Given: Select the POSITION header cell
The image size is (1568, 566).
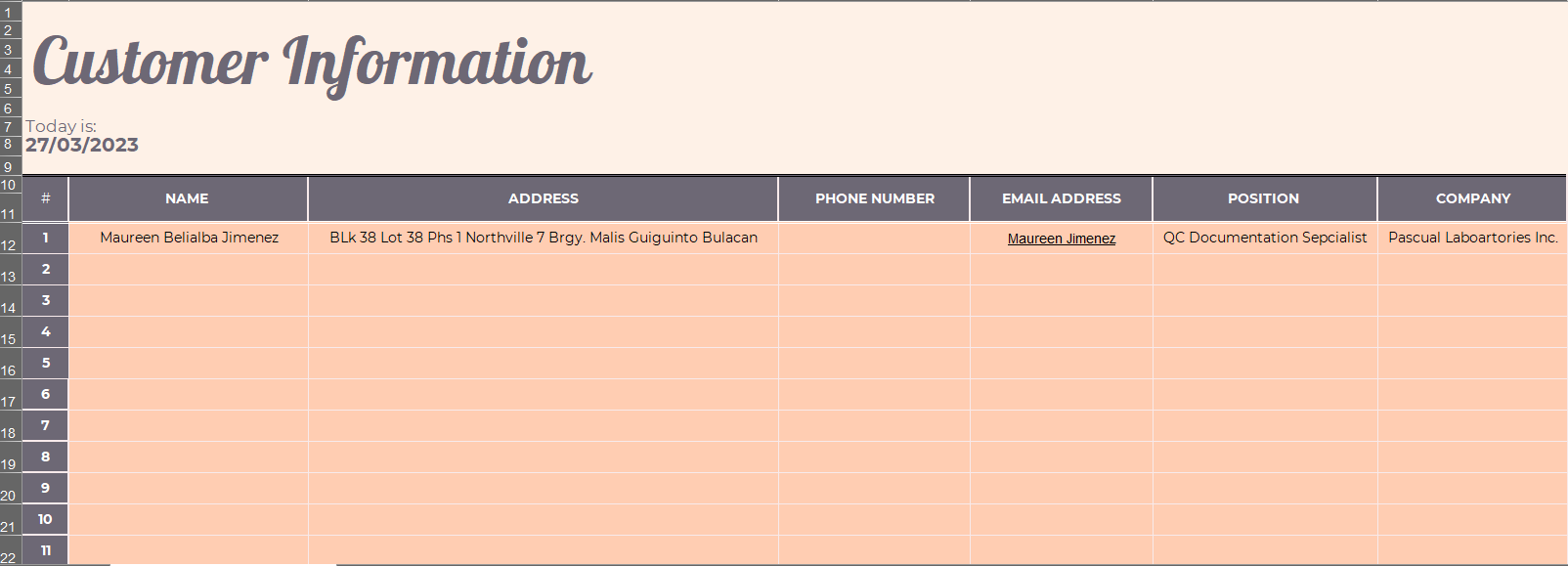Looking at the screenshot, I should point(1263,198).
